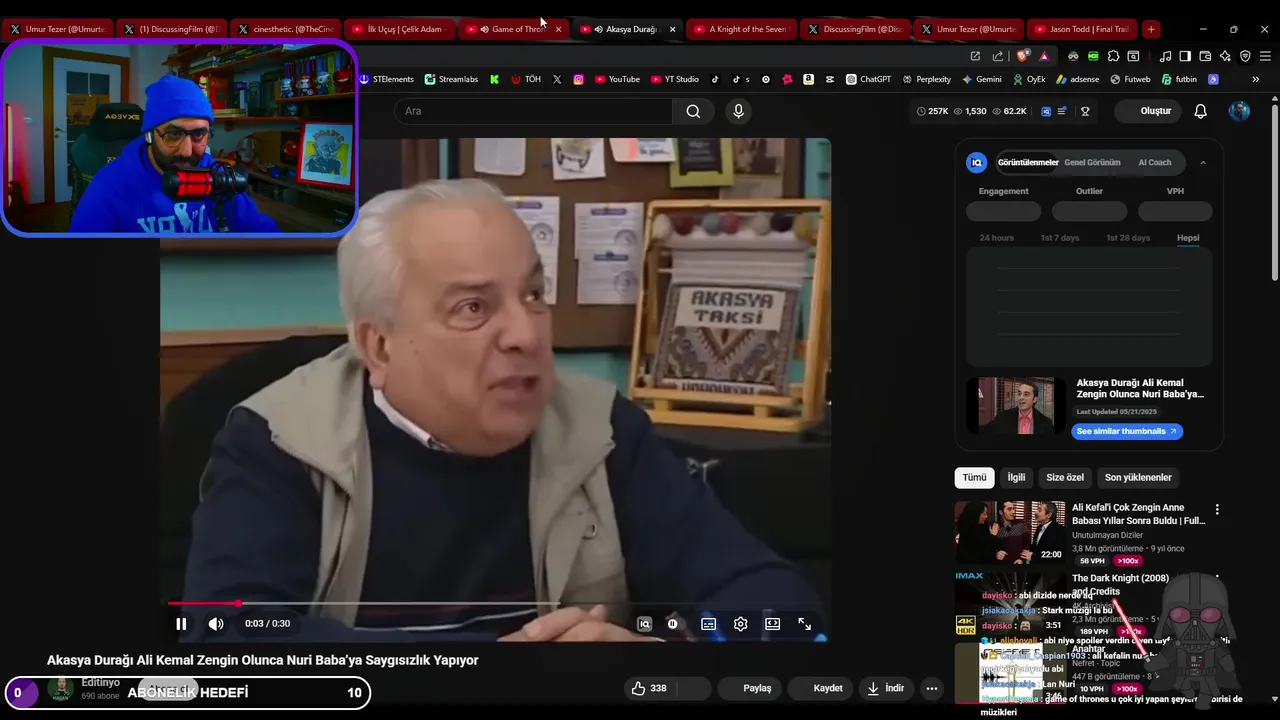
Task: Switch to A Knight of the Seven tab
Action: 742,29
